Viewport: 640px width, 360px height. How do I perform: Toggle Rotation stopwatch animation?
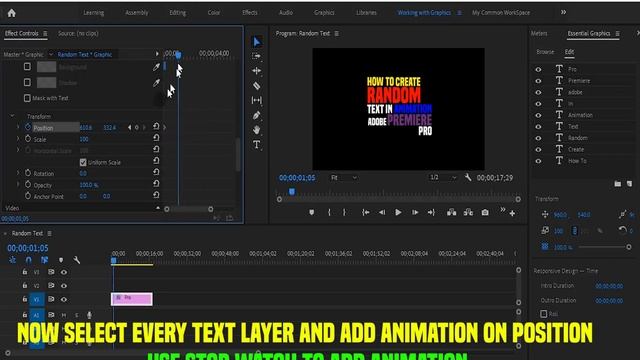point(28,173)
